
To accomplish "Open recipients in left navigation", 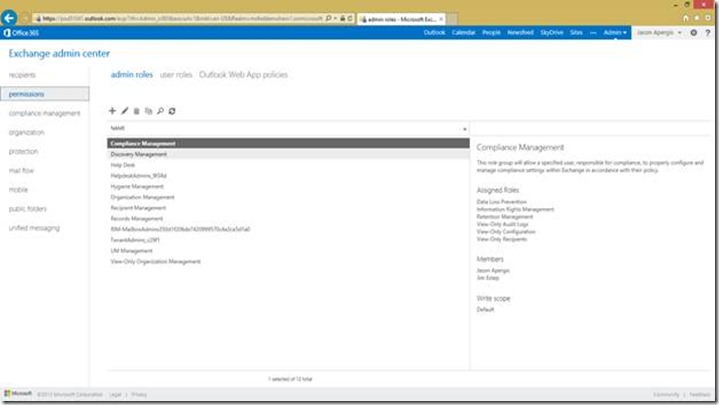I will tap(22, 75).
